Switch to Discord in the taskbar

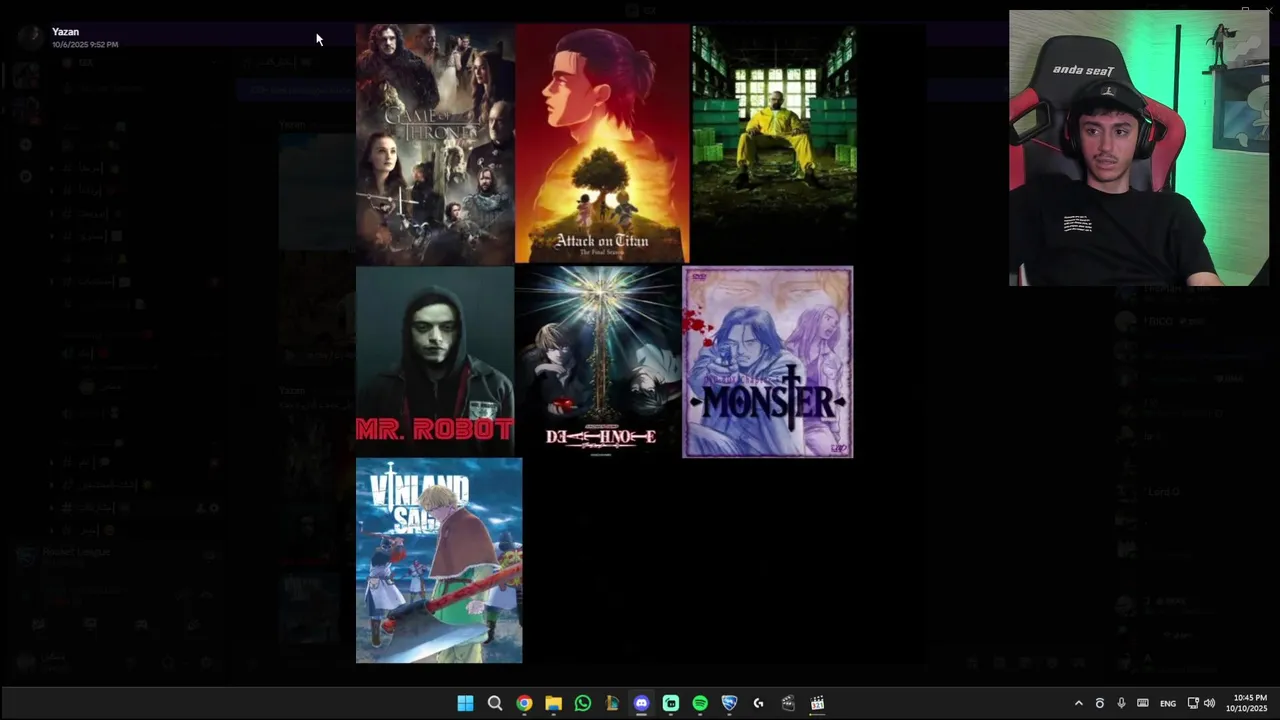[641, 703]
